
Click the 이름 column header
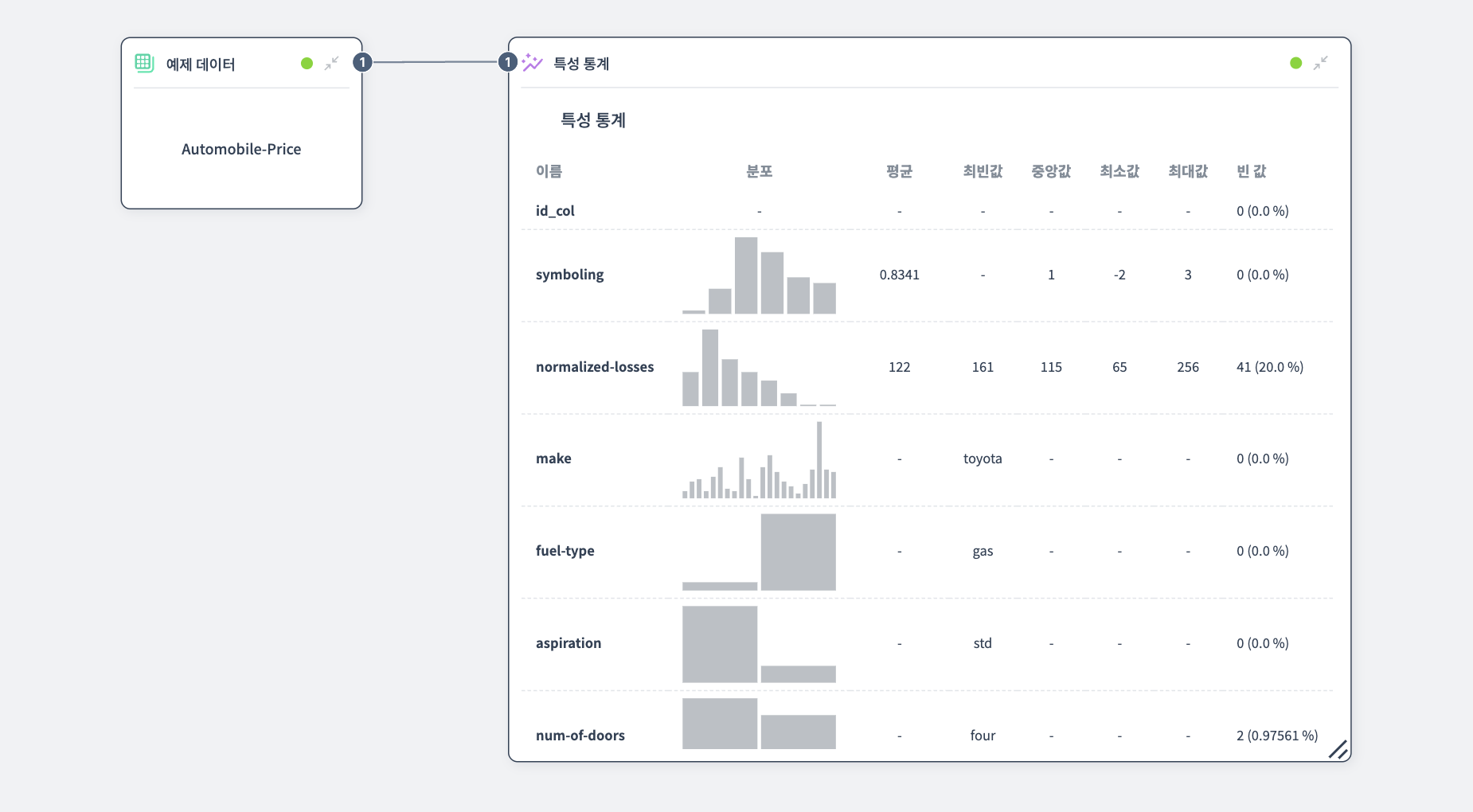pyautogui.click(x=549, y=171)
